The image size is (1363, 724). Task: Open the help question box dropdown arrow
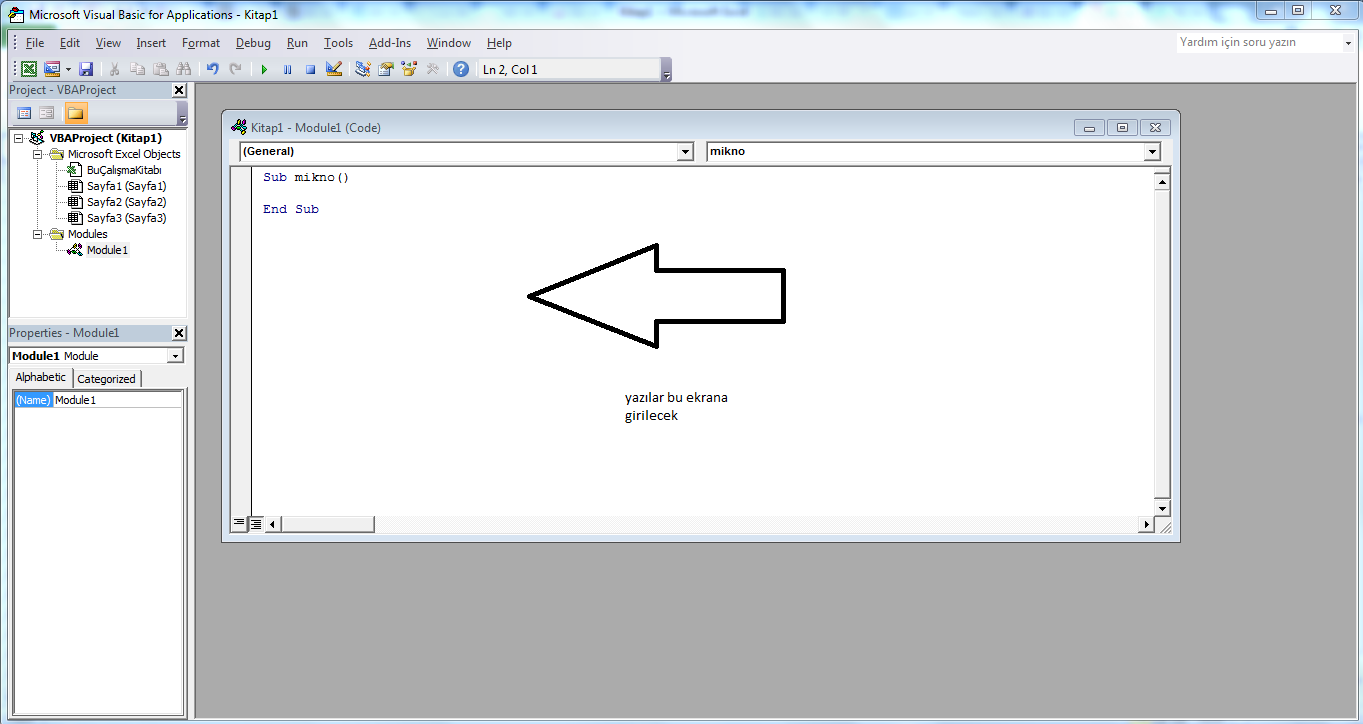1347,43
